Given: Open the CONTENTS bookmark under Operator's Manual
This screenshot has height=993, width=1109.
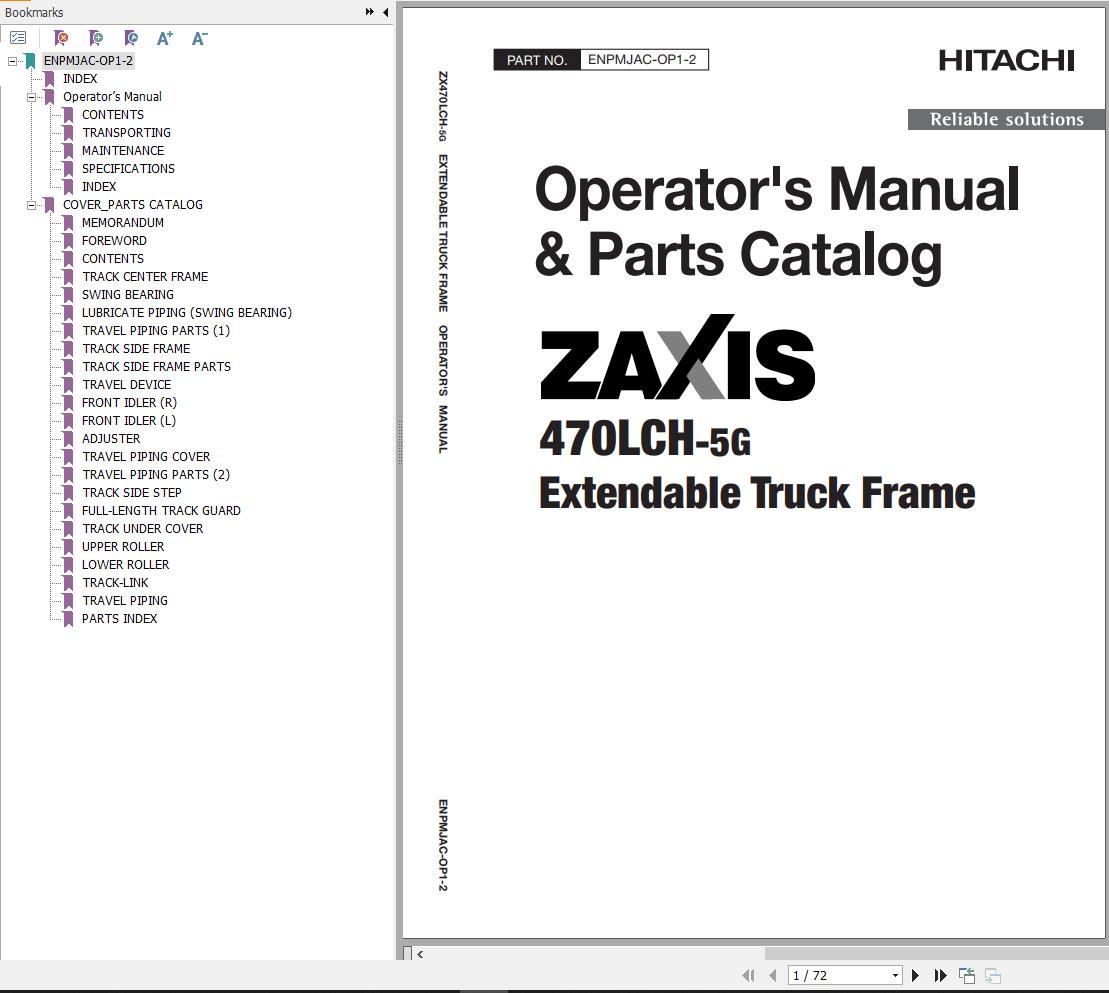Looking at the screenshot, I should point(112,115).
